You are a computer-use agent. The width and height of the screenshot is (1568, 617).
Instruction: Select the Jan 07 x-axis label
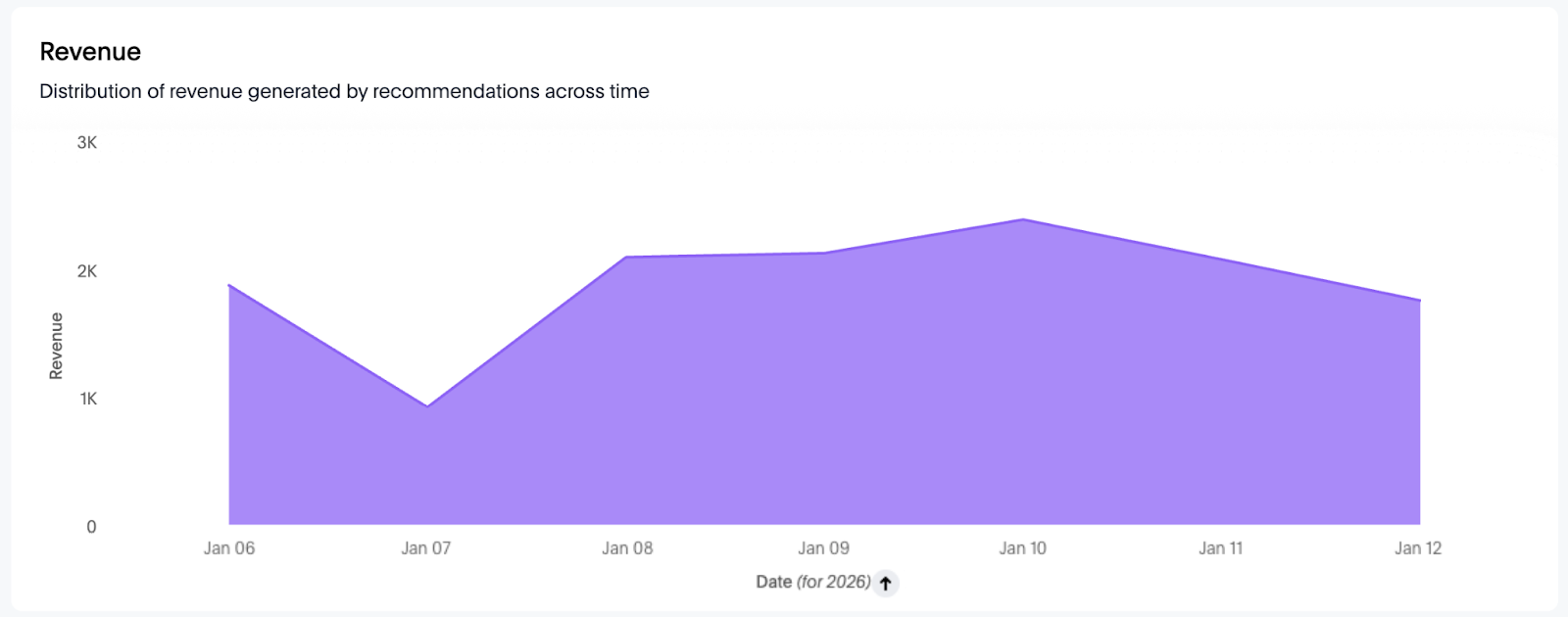pos(426,548)
